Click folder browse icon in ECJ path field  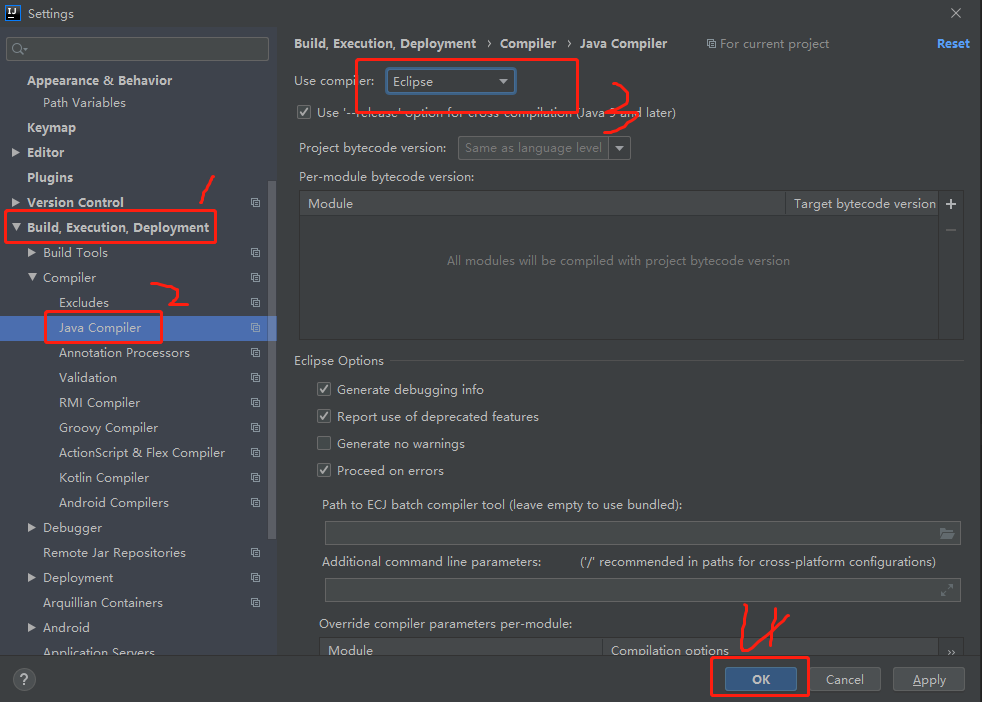pyautogui.click(x=947, y=533)
